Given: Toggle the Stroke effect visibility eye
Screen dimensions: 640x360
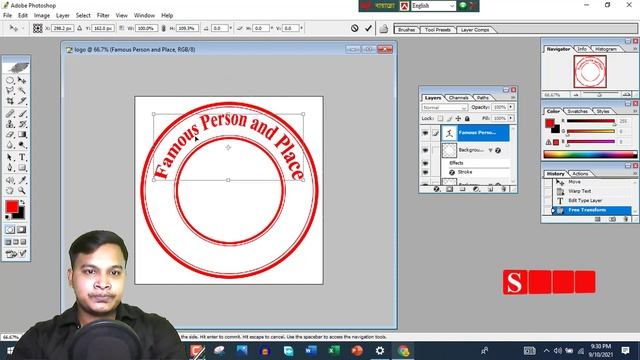Looking at the screenshot, I should (425, 172).
